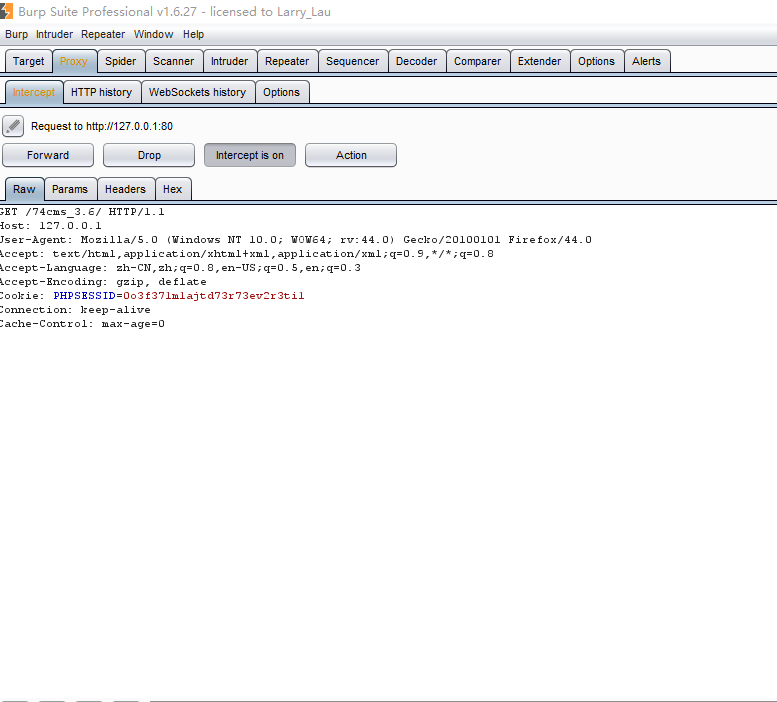The height and width of the screenshot is (702, 777).
Task: Click the PHPSESSID cookie name
Action: click(84, 296)
